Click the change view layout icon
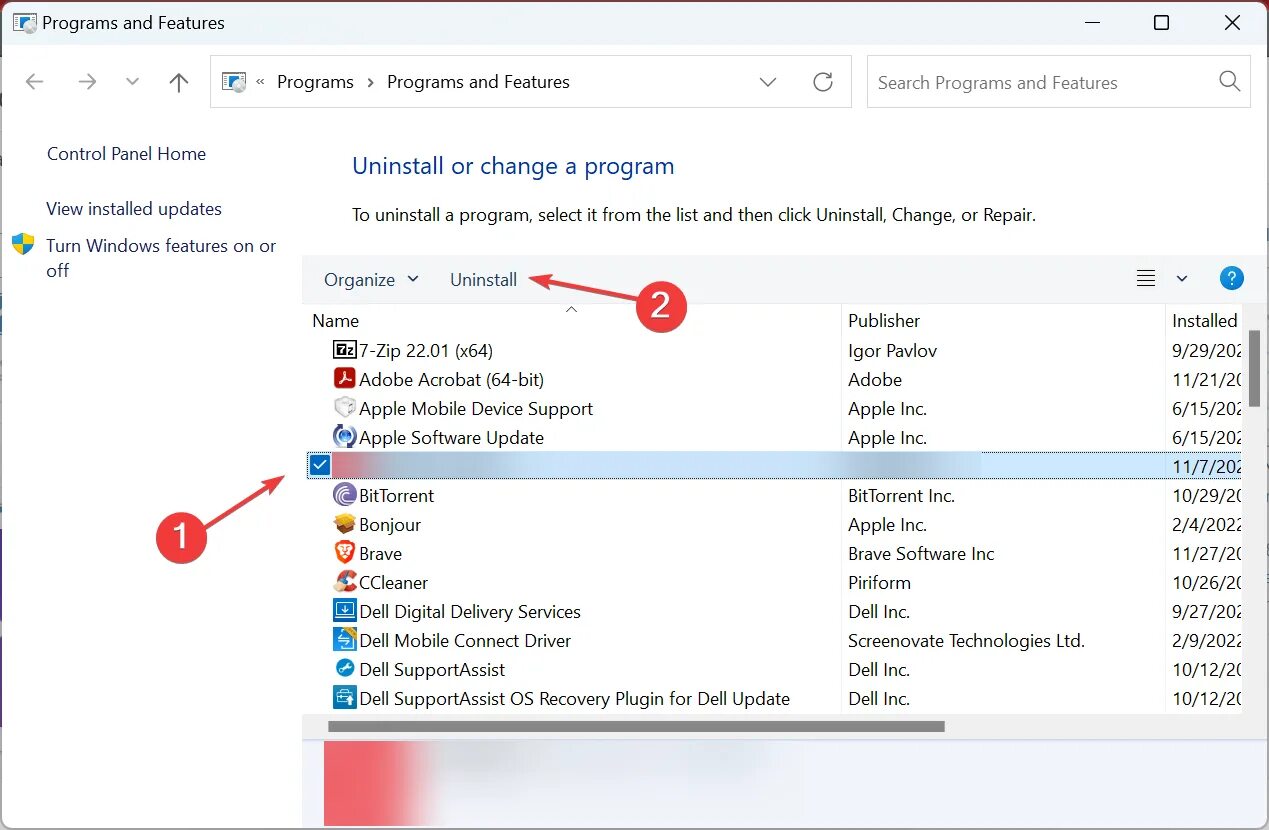The width and height of the screenshot is (1269, 830). 1146,279
